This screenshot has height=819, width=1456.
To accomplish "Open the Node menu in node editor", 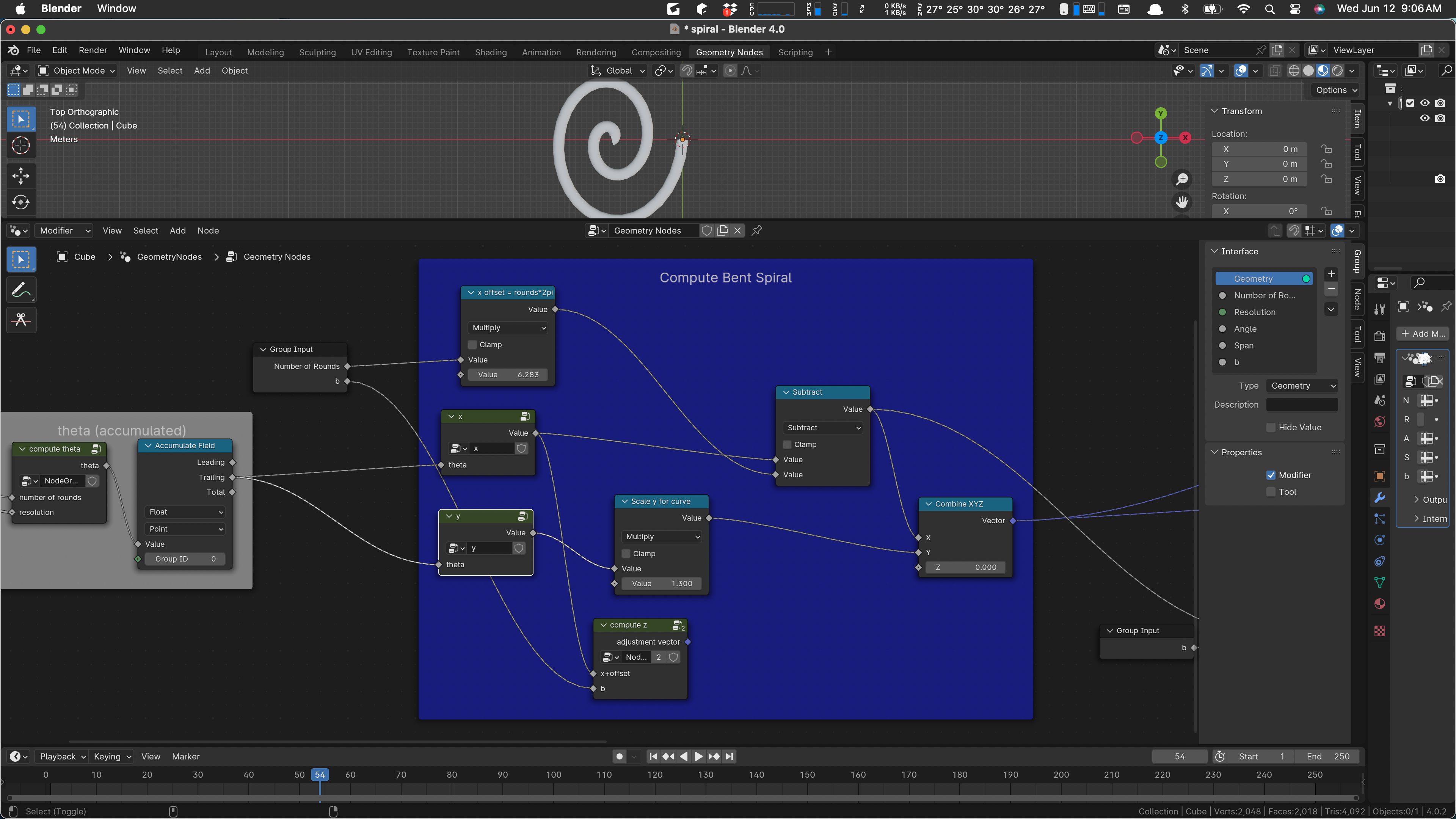I will [208, 230].
